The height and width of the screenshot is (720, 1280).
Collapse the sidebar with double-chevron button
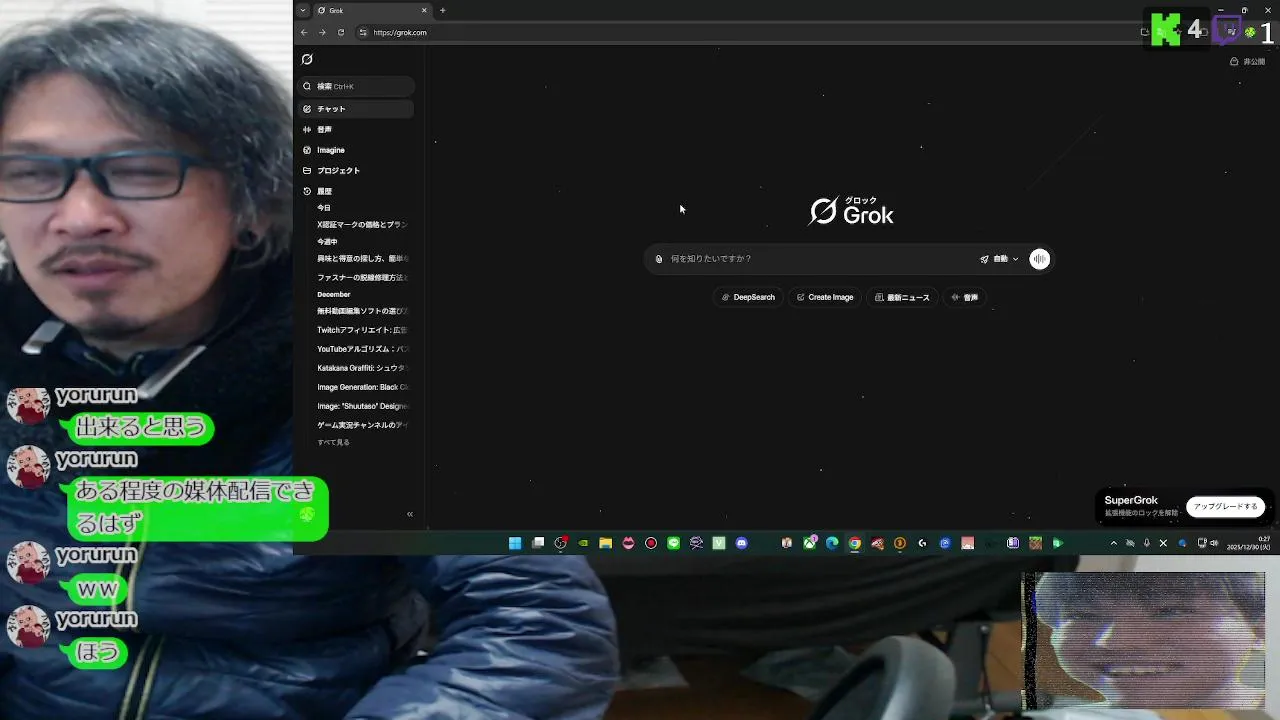click(x=409, y=514)
